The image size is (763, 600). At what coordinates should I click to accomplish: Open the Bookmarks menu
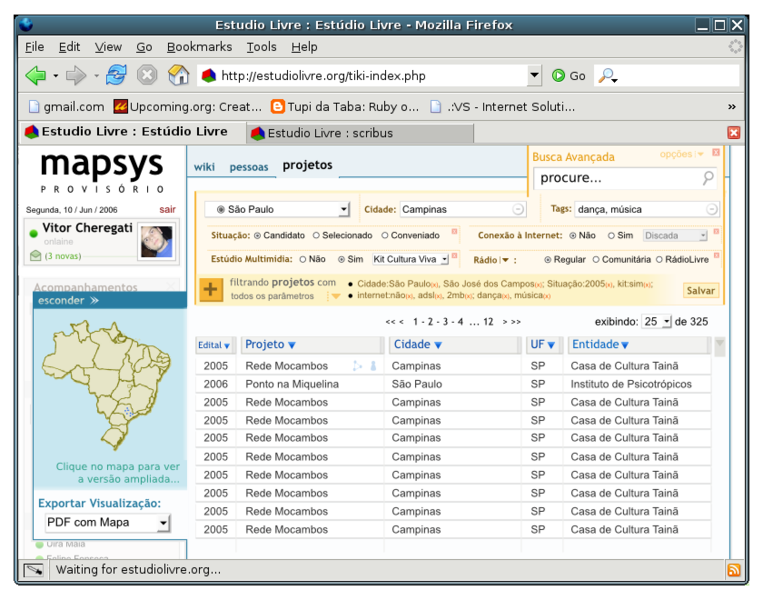pyautogui.click(x=199, y=47)
